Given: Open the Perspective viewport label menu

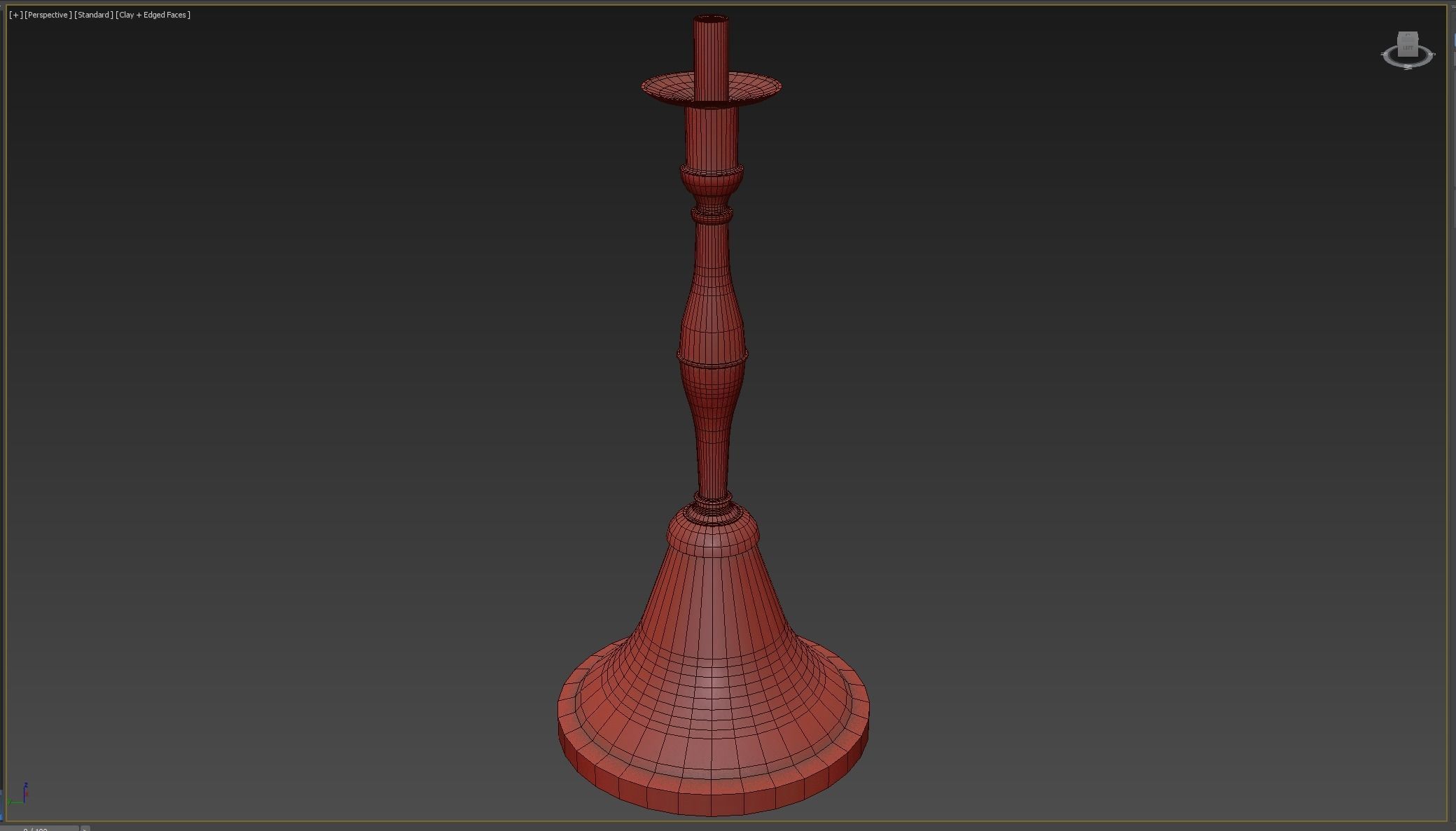Looking at the screenshot, I should [x=48, y=15].
